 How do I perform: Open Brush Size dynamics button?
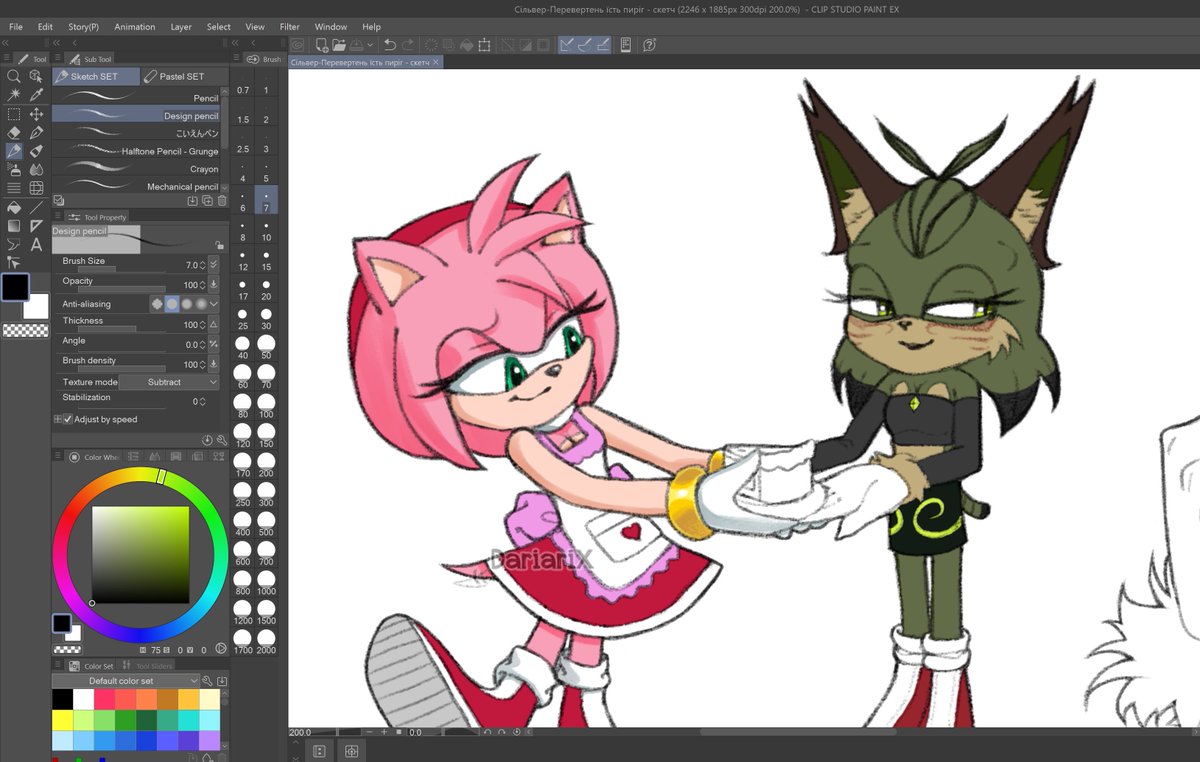[213, 265]
